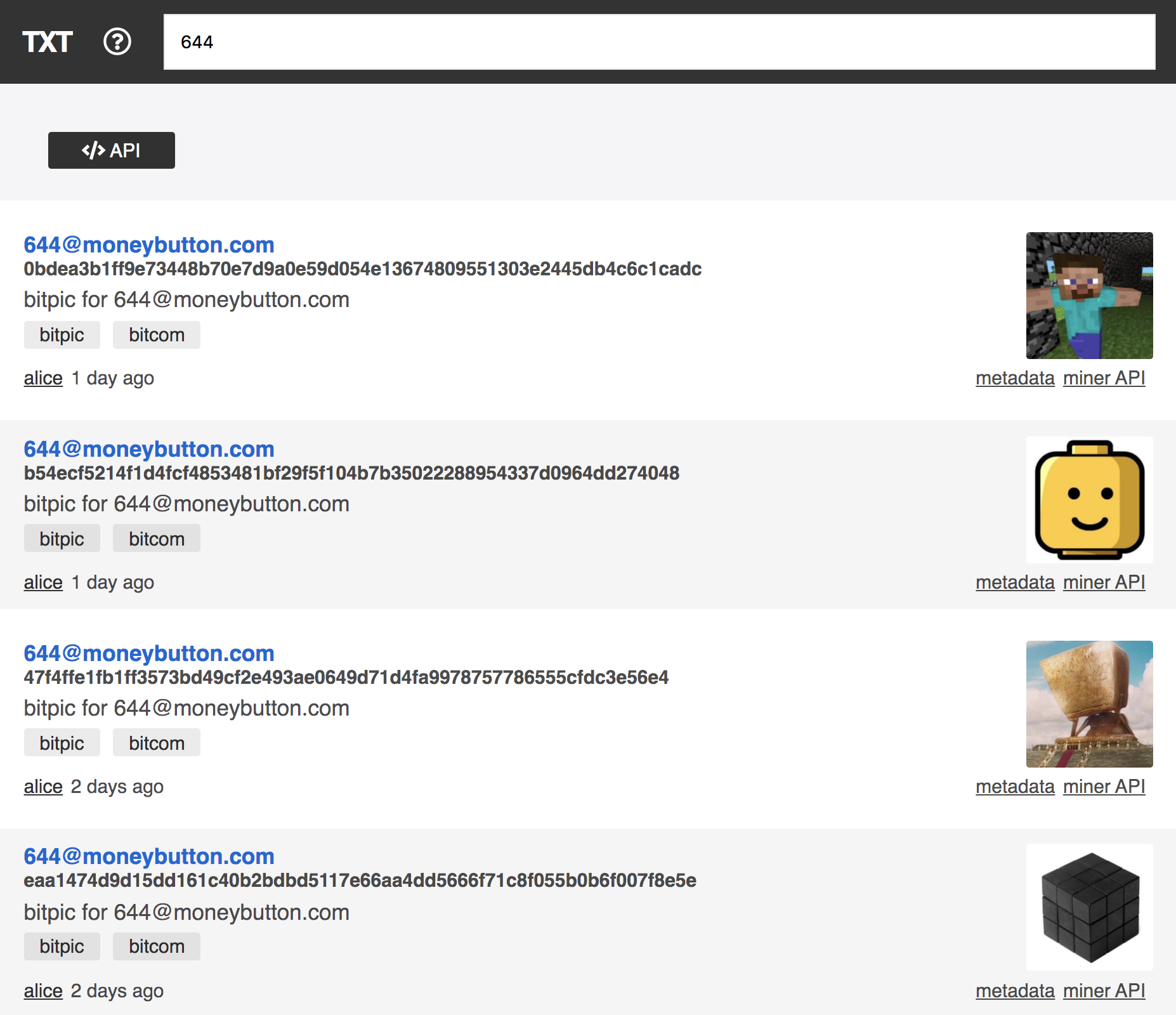View the yellow Lego head thumbnail

click(x=1090, y=500)
